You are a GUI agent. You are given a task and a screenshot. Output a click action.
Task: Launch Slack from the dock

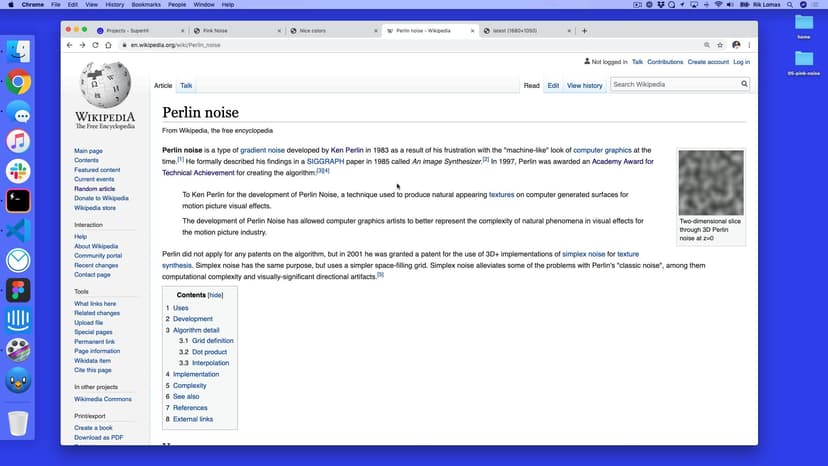click(18, 171)
